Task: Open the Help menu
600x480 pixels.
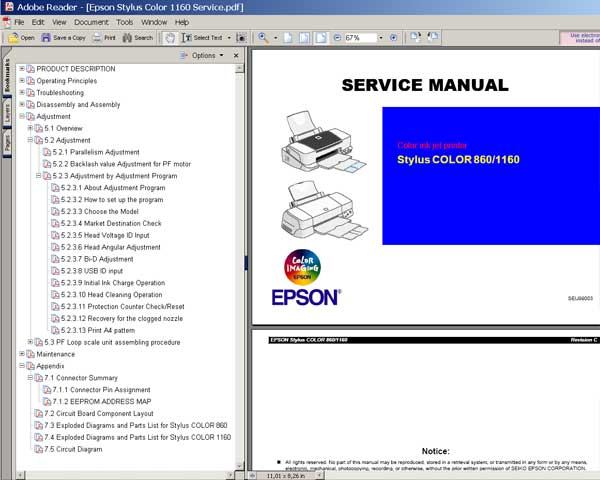Action: [x=182, y=22]
